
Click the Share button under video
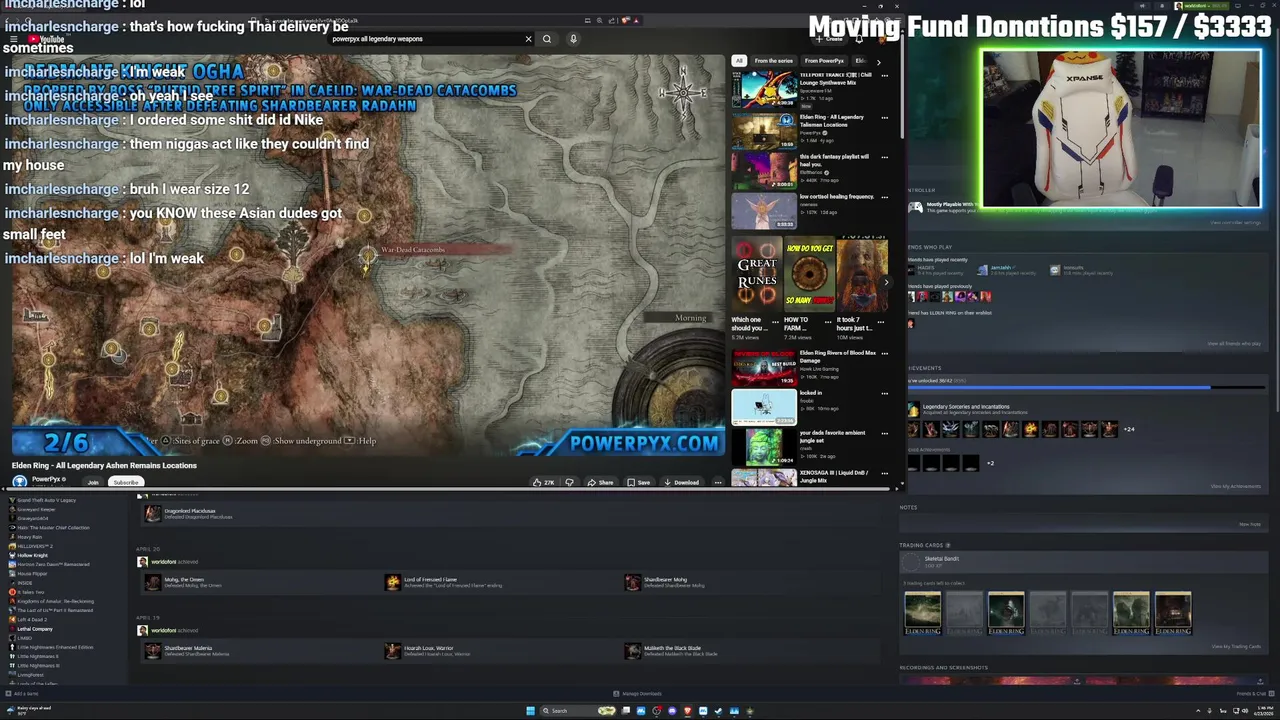pyautogui.click(x=601, y=482)
